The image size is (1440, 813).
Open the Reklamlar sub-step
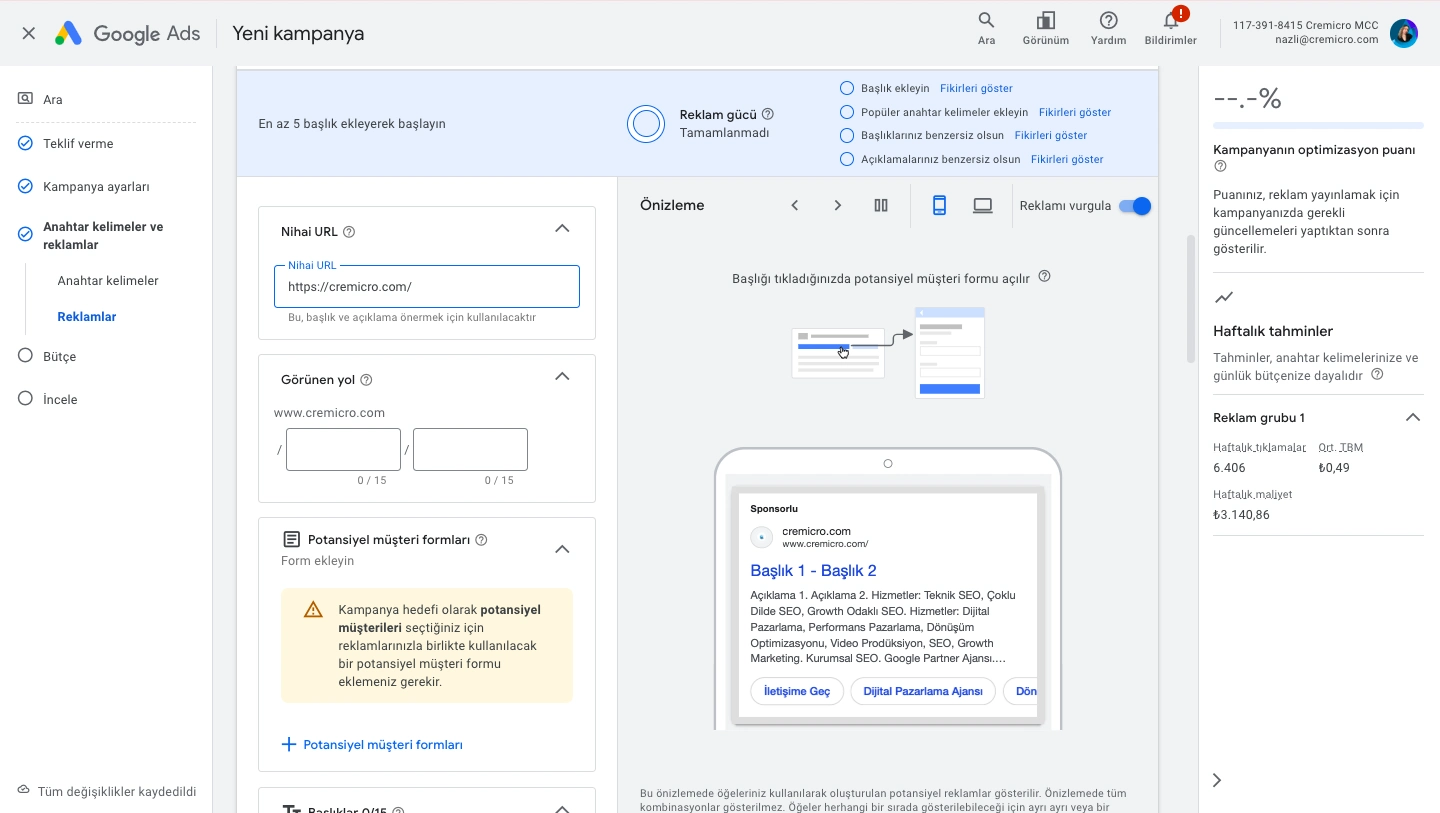87,317
